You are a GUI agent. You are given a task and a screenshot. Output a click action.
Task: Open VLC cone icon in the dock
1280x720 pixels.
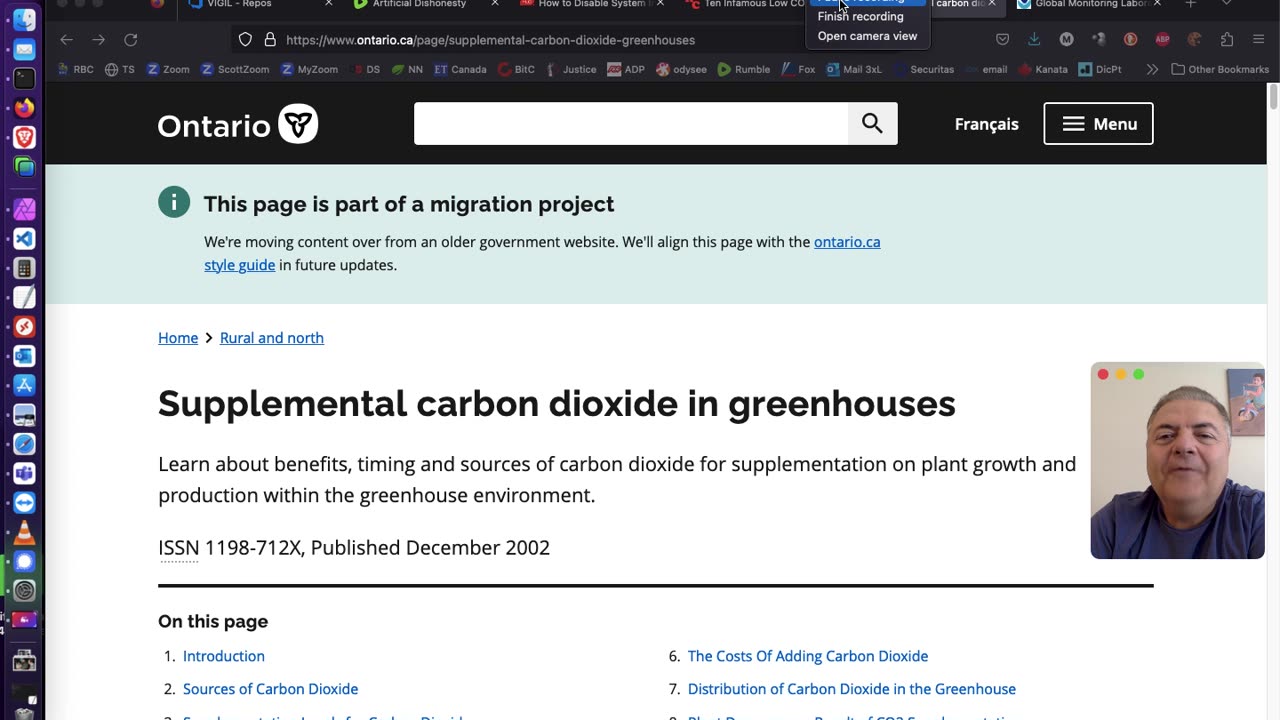24,532
